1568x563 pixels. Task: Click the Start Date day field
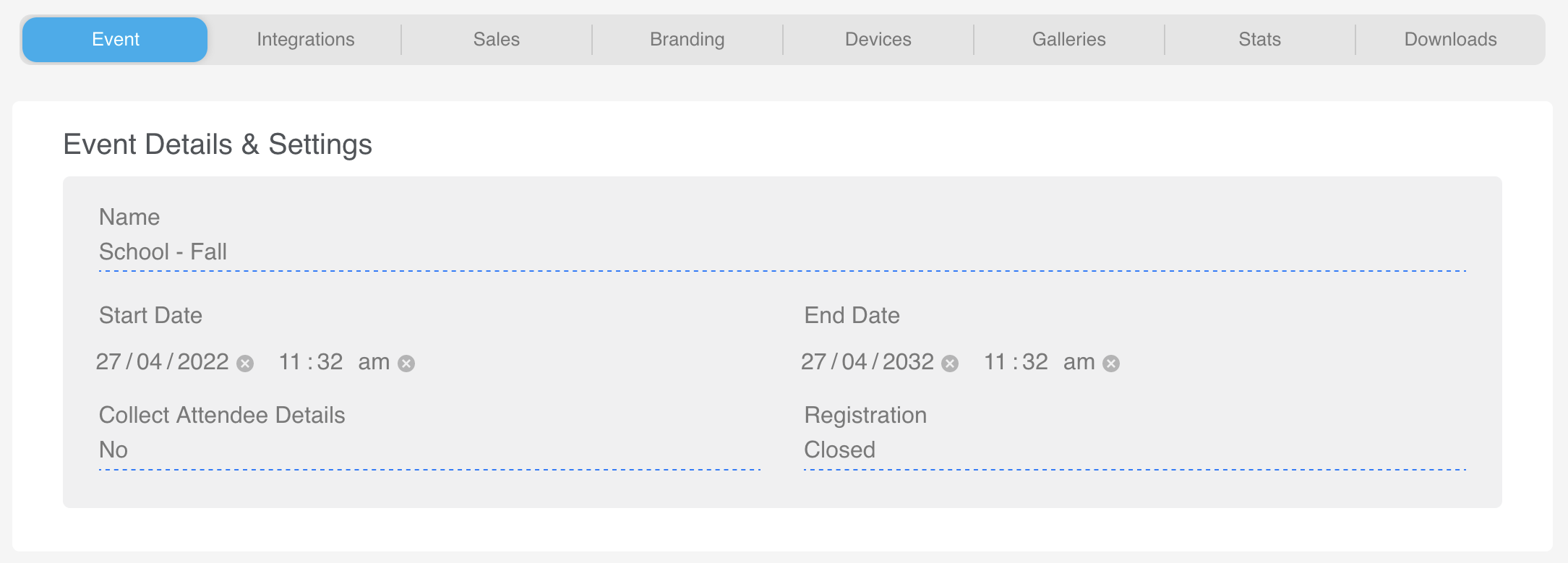[x=108, y=362]
